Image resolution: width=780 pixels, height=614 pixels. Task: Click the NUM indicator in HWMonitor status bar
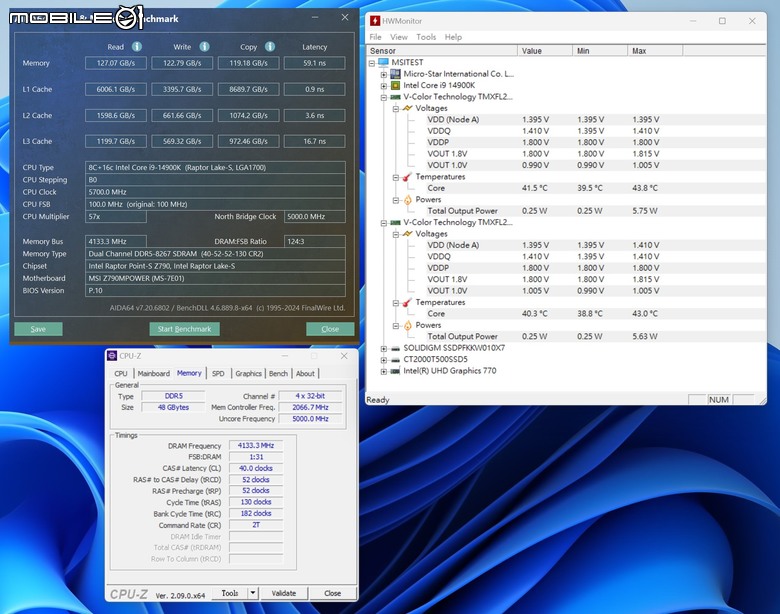point(718,400)
